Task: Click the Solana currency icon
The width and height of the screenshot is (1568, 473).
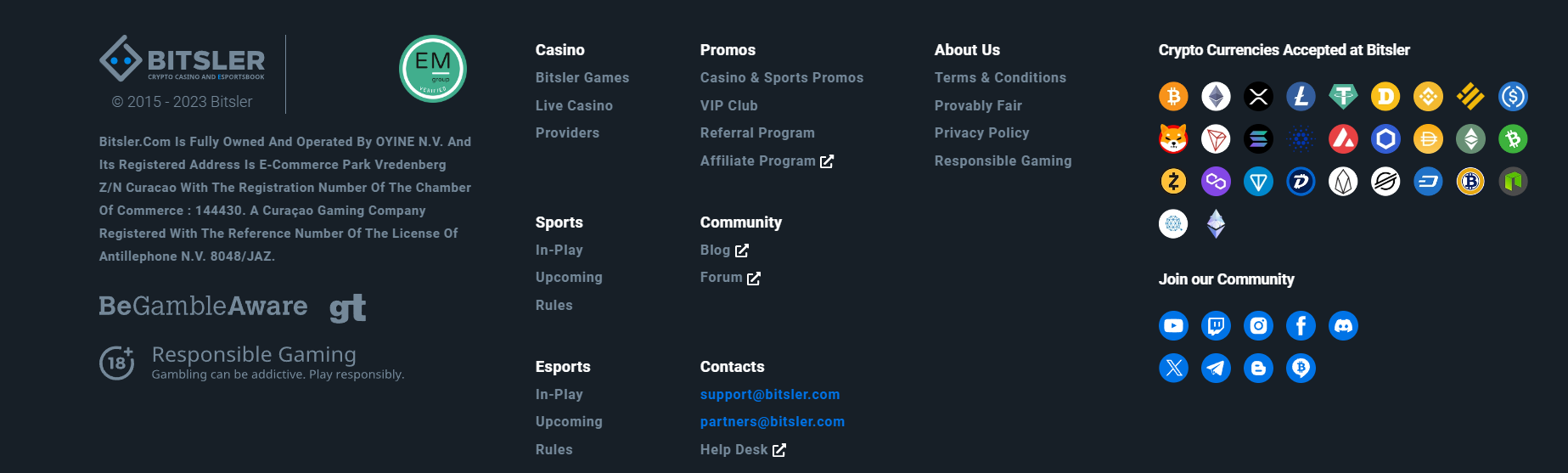Action: point(1258,139)
